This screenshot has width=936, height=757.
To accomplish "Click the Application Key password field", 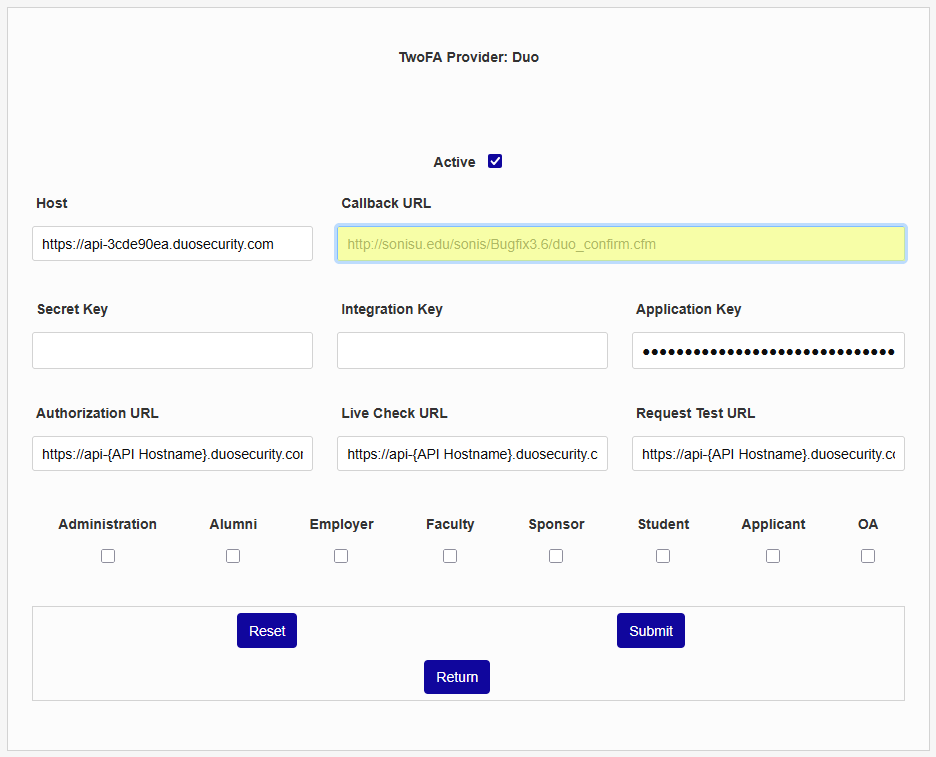I will 768,351.
